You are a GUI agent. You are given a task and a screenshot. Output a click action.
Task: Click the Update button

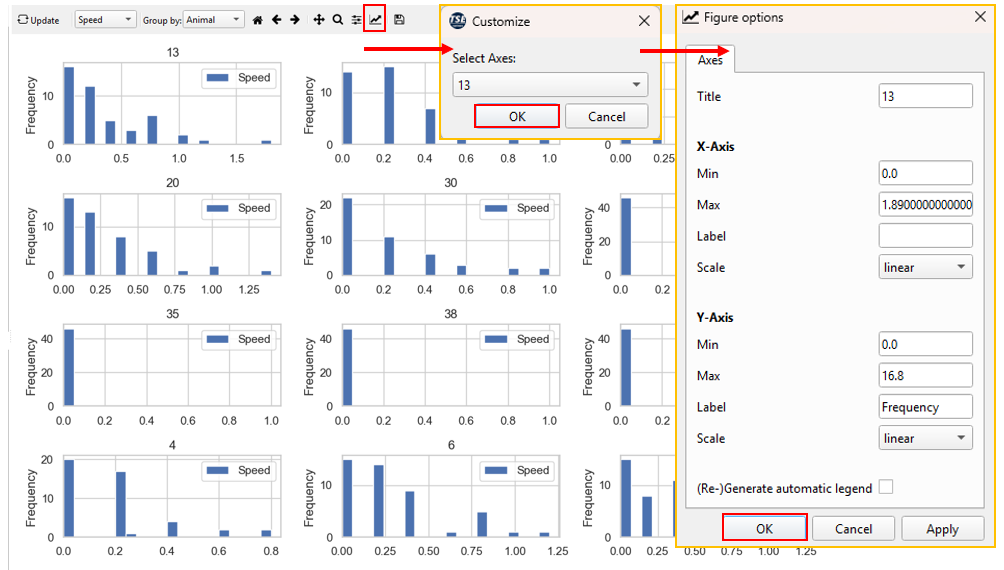tap(39, 20)
